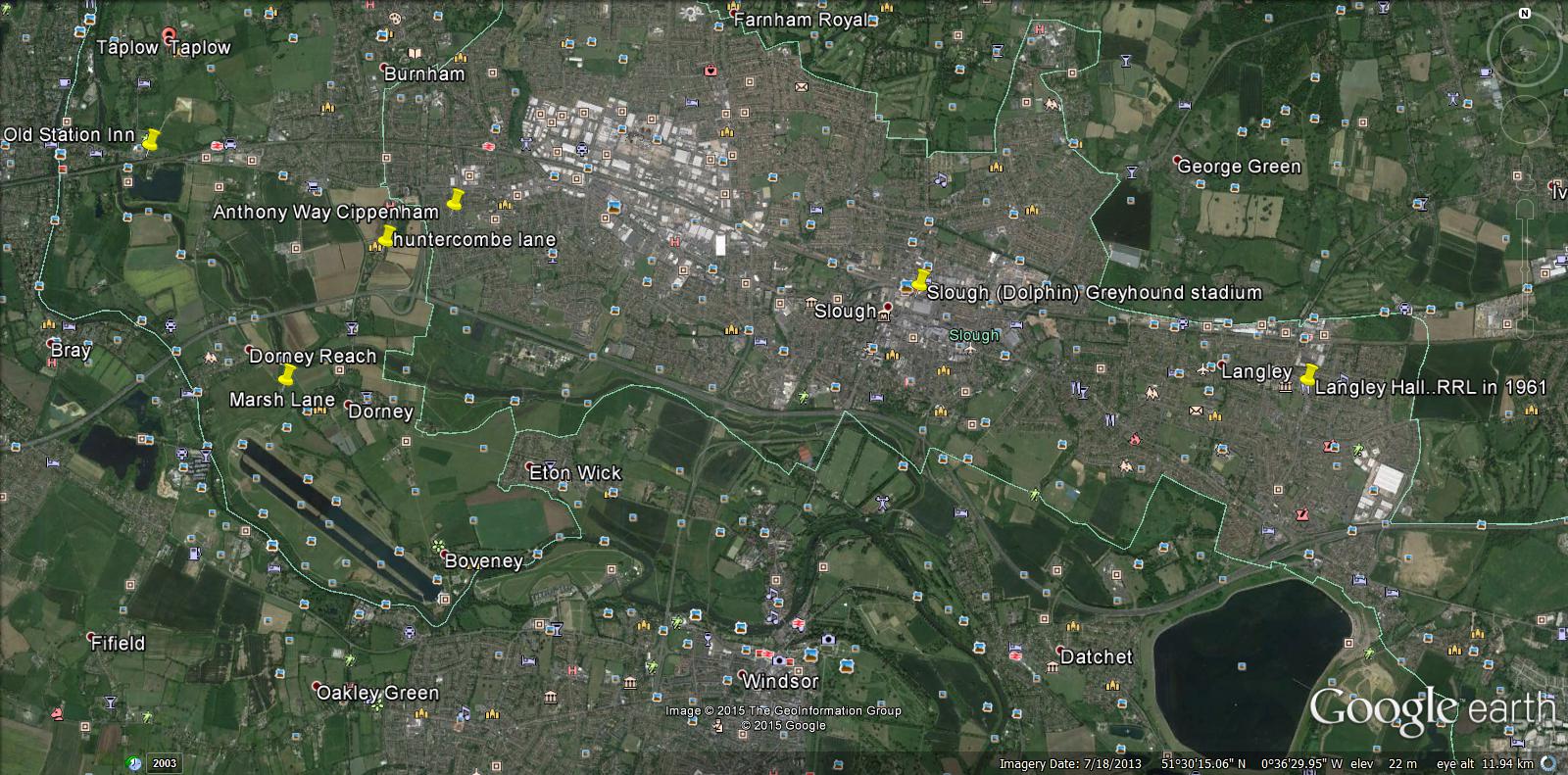This screenshot has height=775, width=1568.
Task: Click the Farnham Royal place label
Action: [x=800, y=20]
